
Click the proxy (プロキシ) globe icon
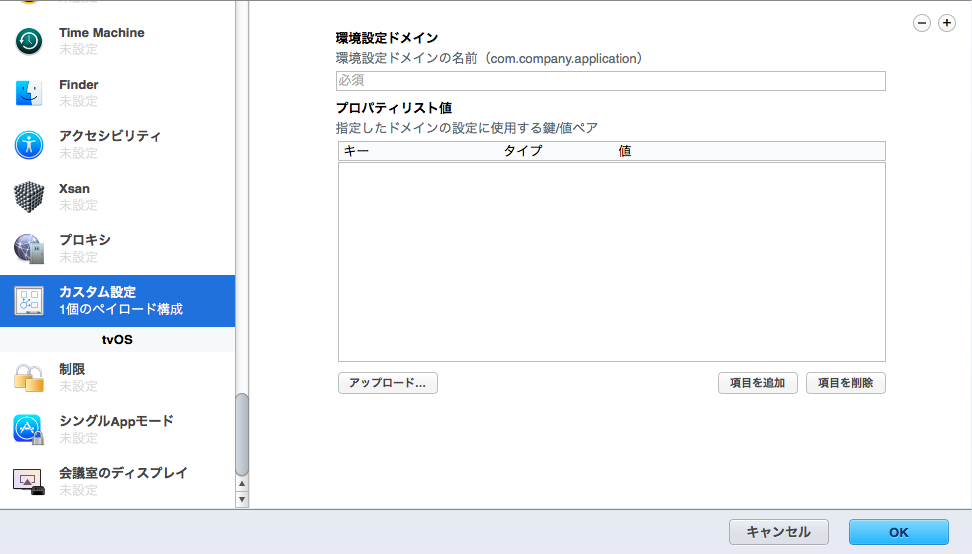pos(29,248)
